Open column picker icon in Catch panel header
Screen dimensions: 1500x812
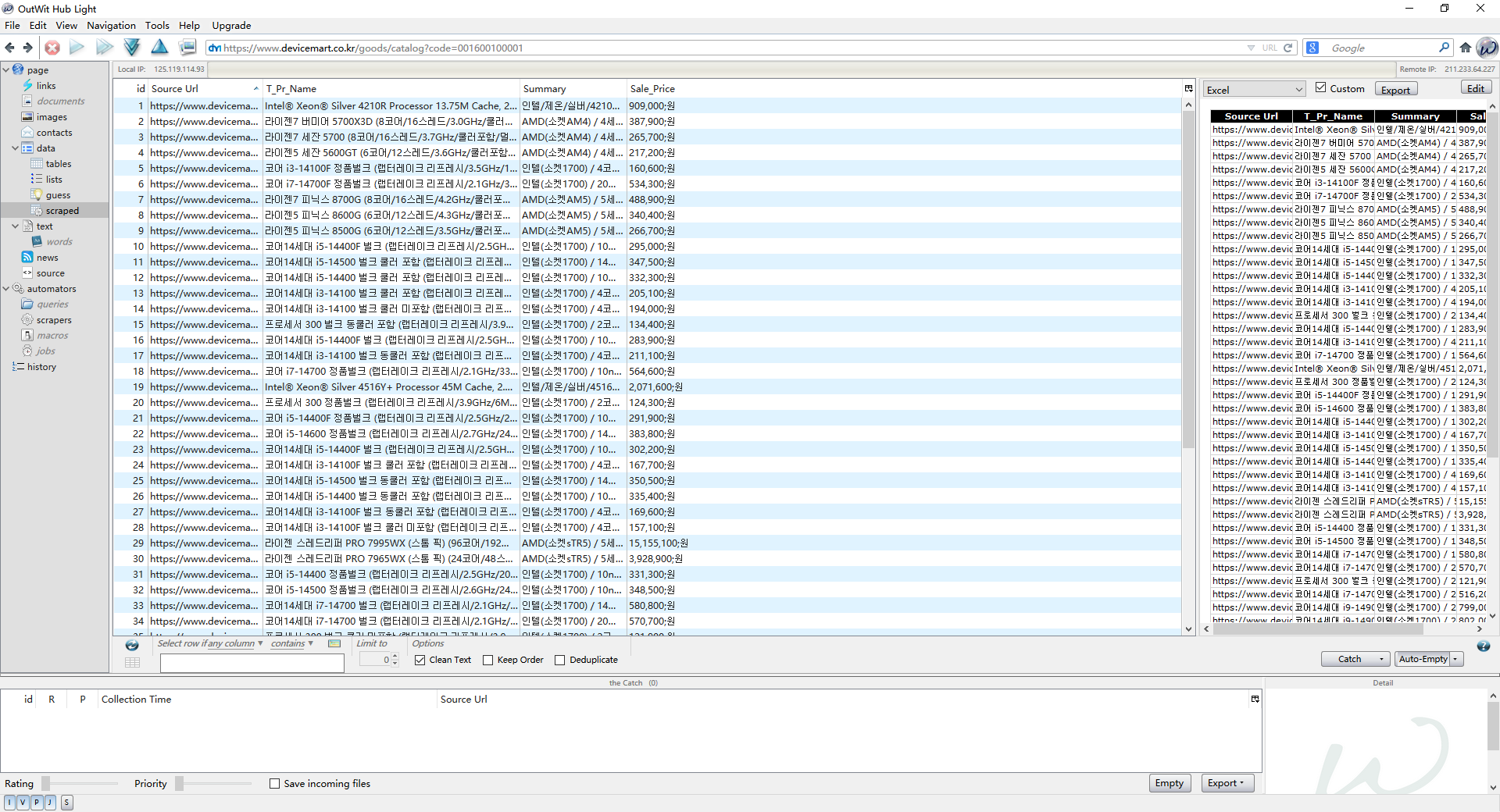point(1255,699)
